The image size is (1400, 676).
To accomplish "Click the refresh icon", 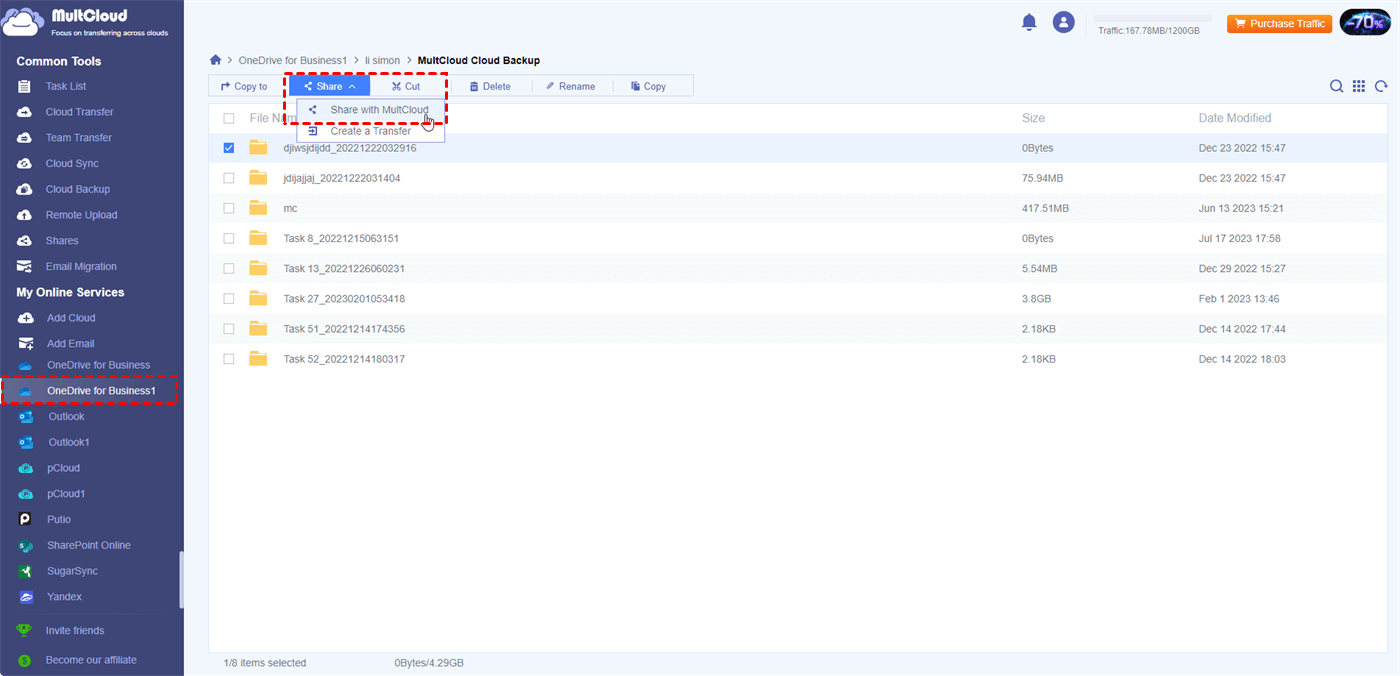I will pyautogui.click(x=1381, y=86).
